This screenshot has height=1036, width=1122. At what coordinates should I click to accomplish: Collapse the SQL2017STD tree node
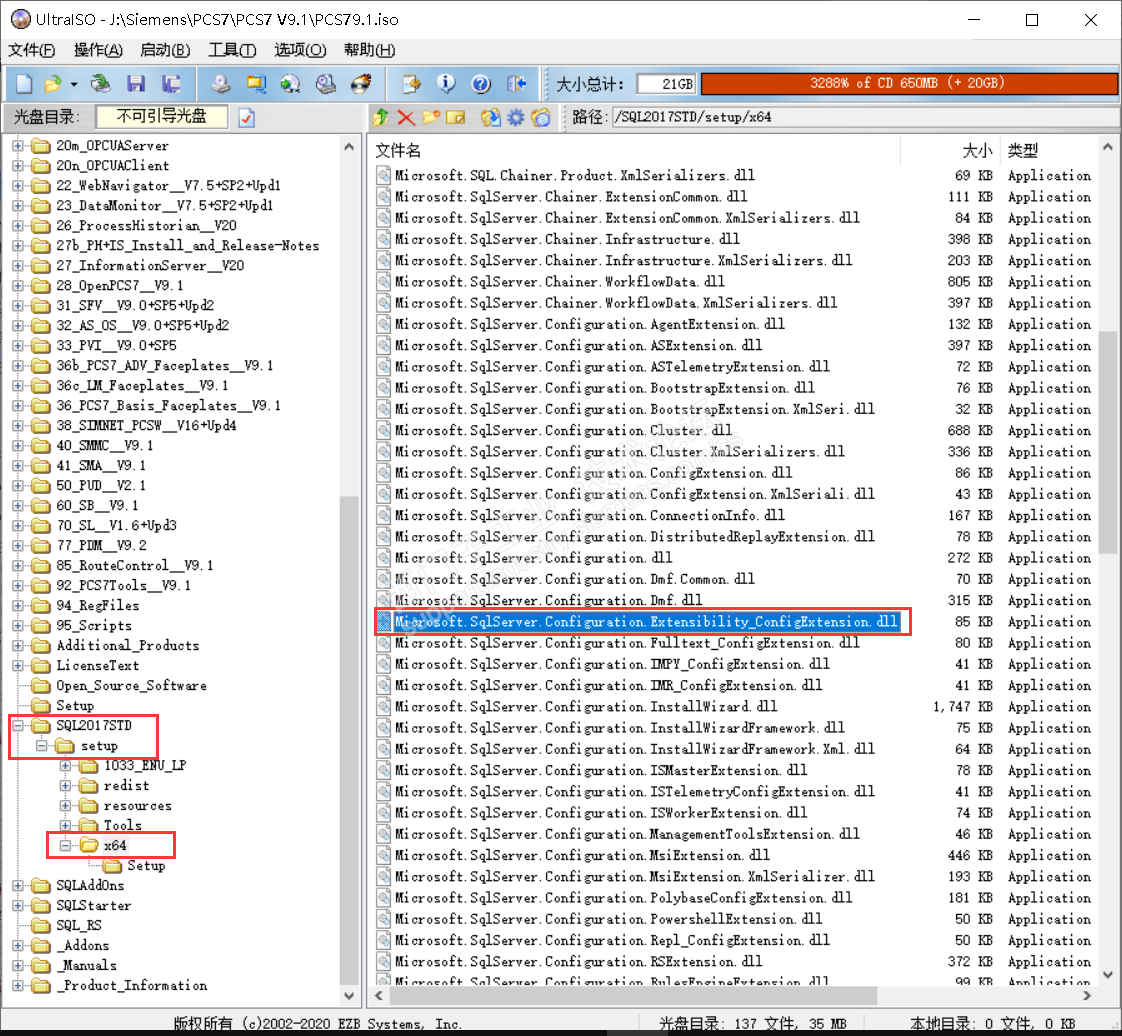click(18, 725)
